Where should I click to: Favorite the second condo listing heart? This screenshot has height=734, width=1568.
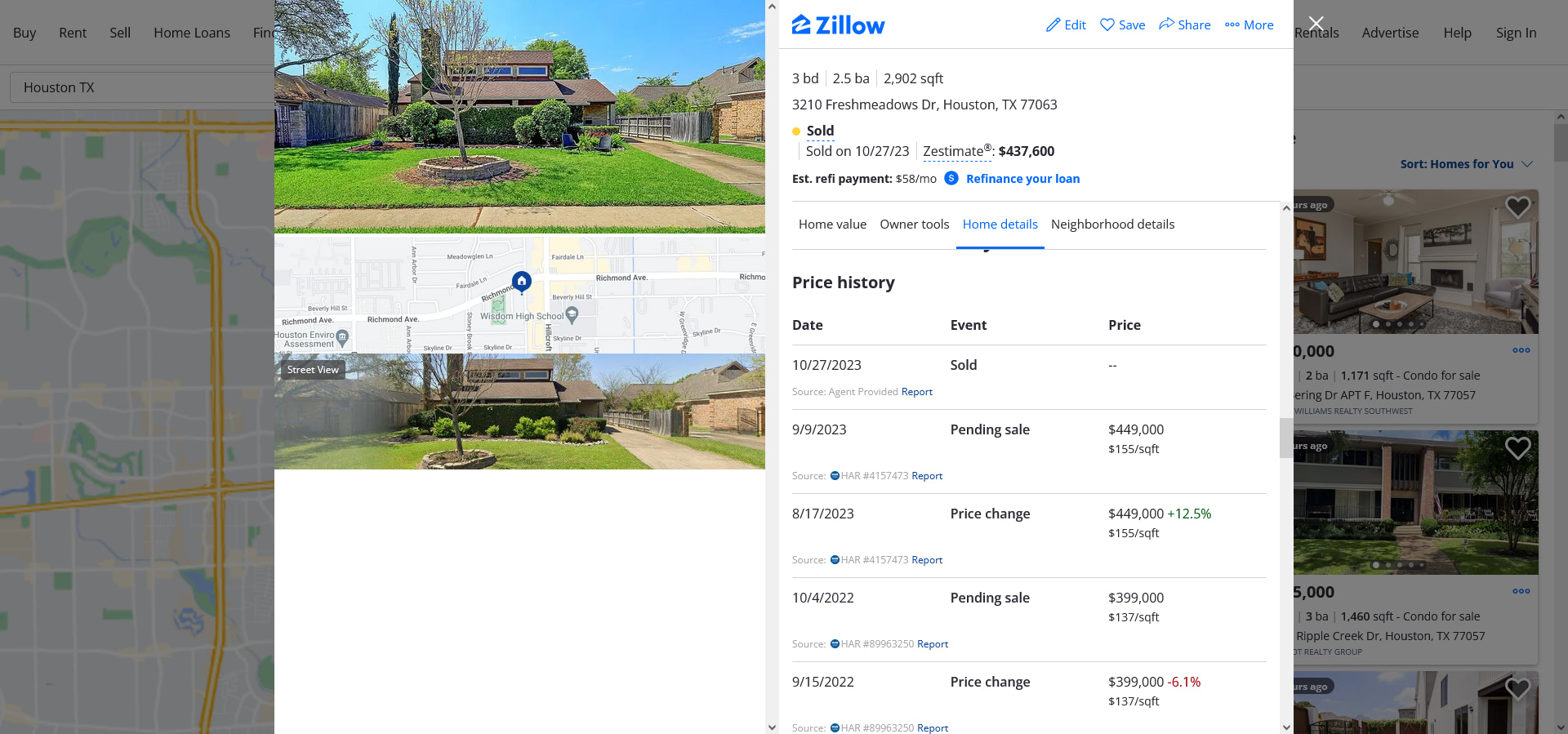click(x=1517, y=448)
